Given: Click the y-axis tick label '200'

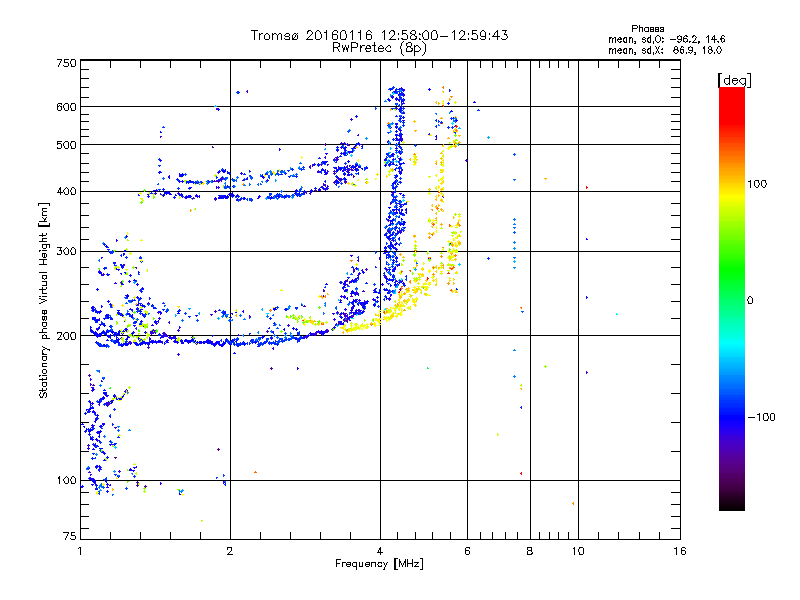Looking at the screenshot, I should 66,336.
